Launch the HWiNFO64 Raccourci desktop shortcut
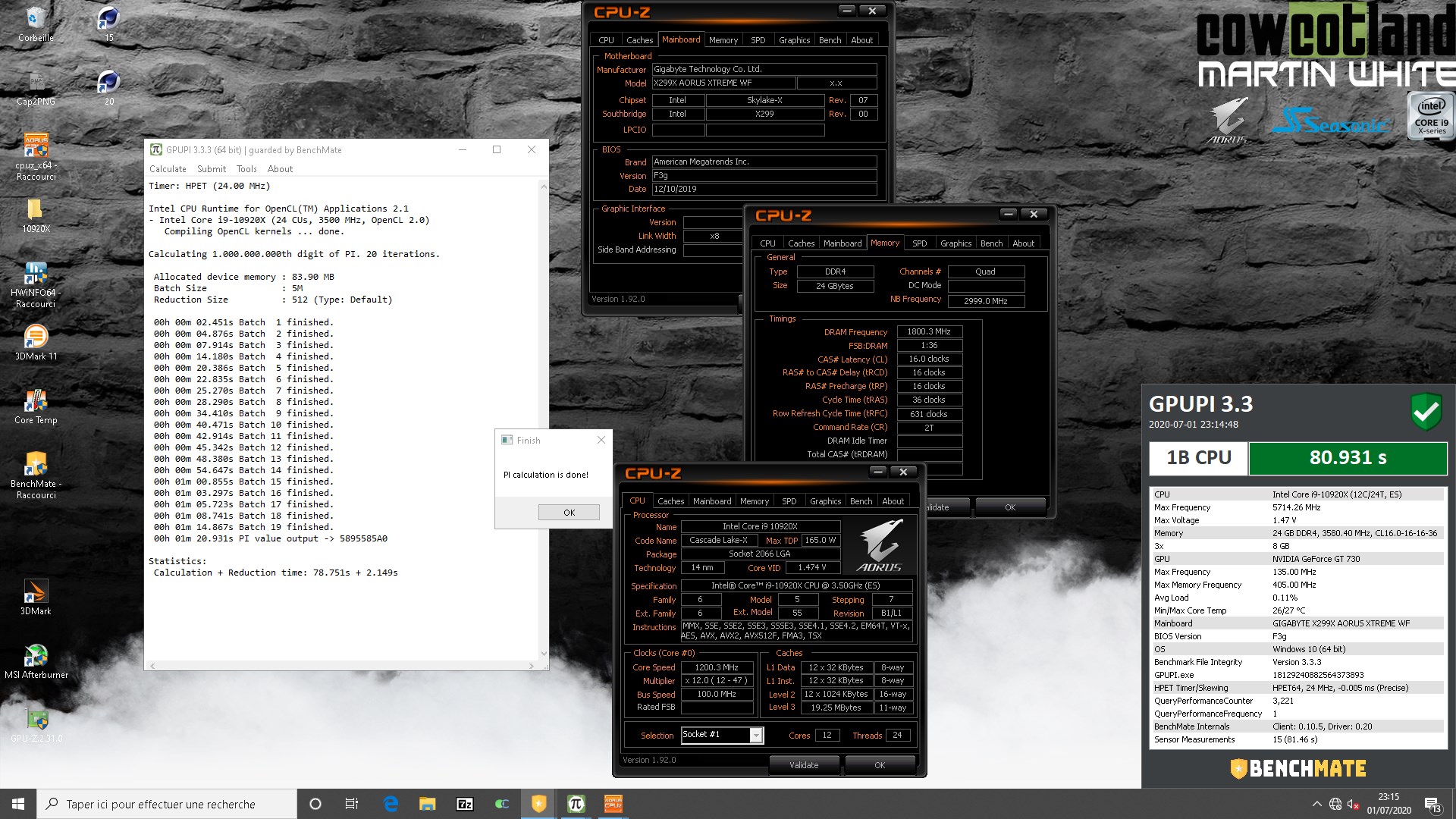 (36, 284)
